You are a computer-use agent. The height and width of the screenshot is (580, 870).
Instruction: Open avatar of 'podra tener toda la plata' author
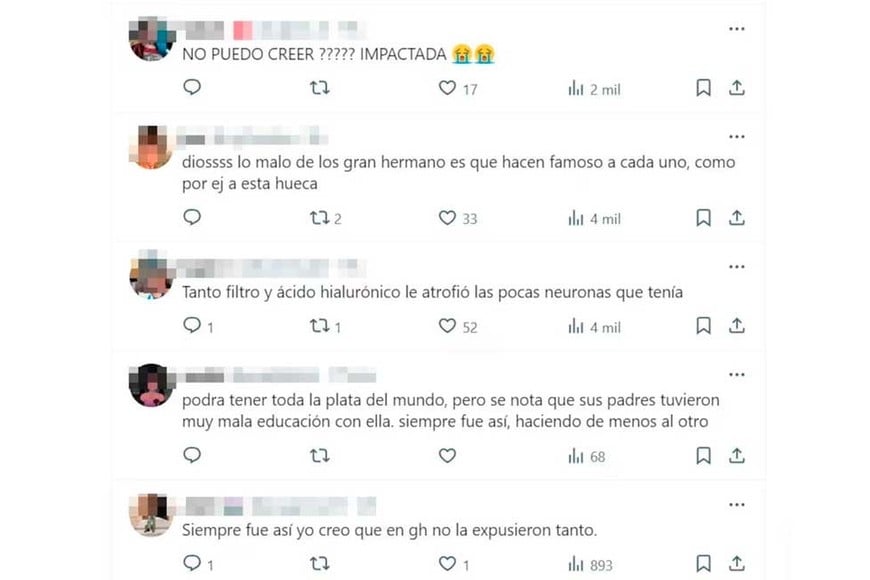pyautogui.click(x=151, y=385)
